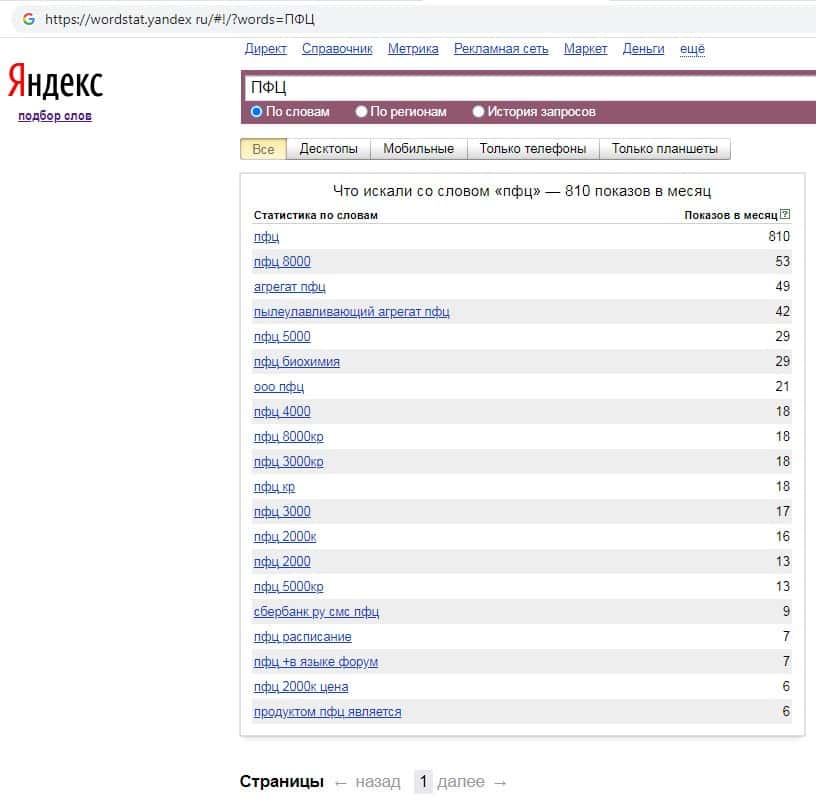Click the help icon beside Показов в месяц

785,215
